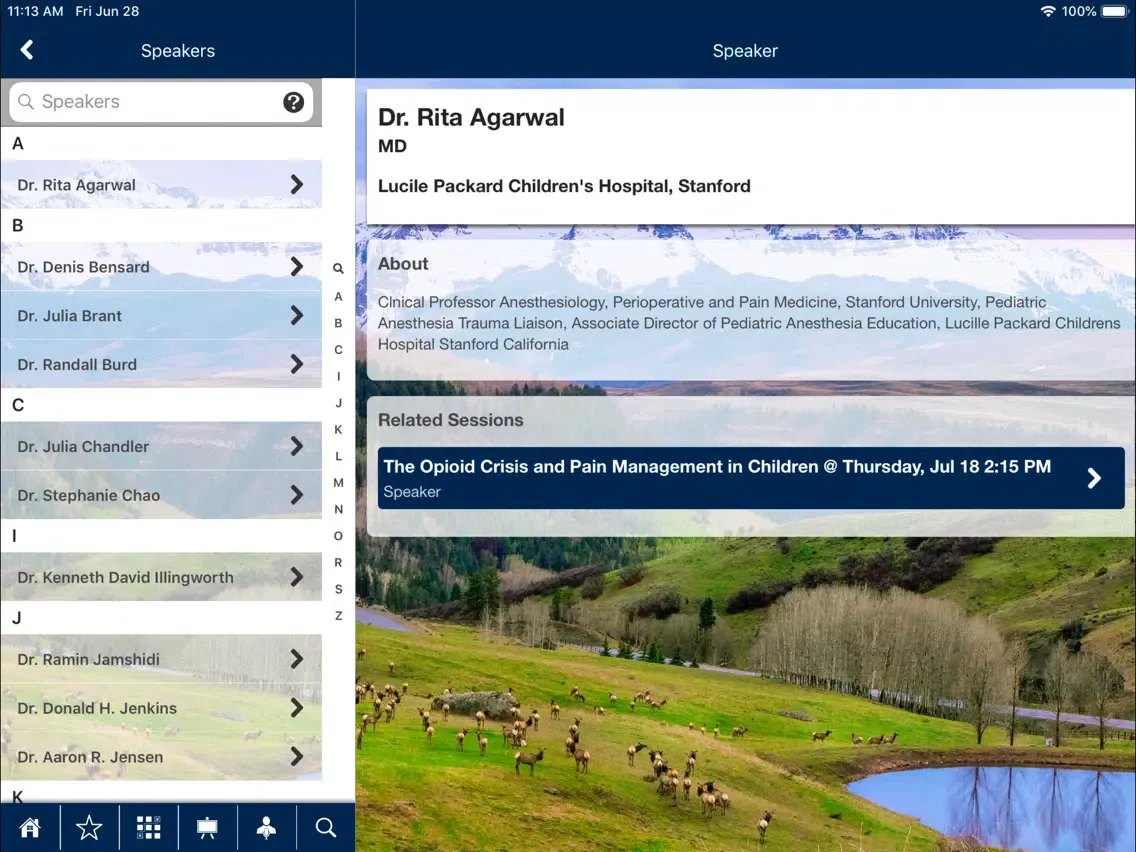The width and height of the screenshot is (1136, 852).
Task: Select Dr. Julia Chandler
Action: point(162,446)
